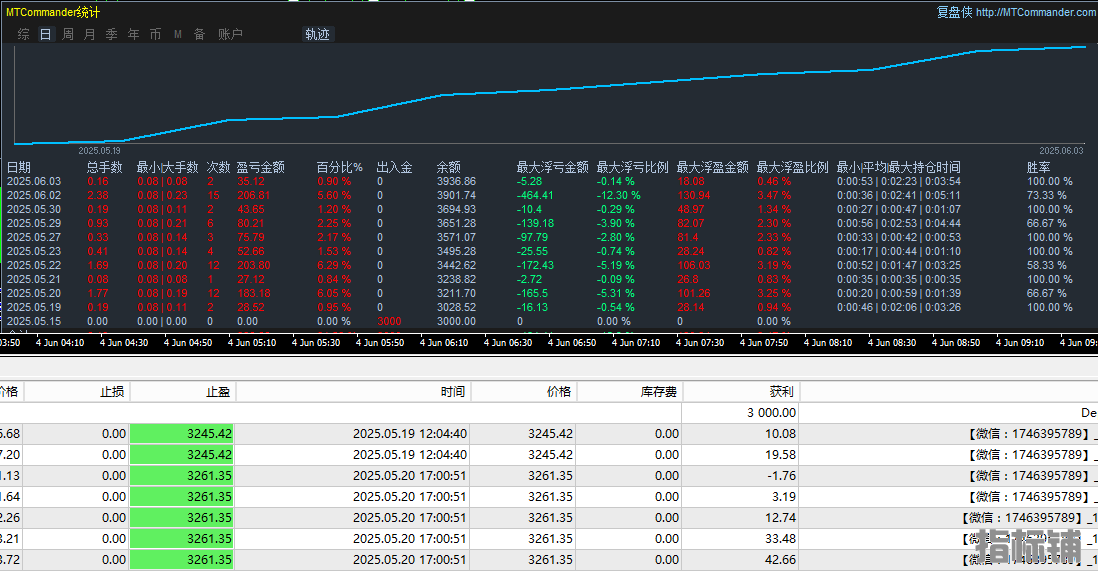Click the 盈亏金额 column header
Screen dimensions: 1098x571
[260, 167]
